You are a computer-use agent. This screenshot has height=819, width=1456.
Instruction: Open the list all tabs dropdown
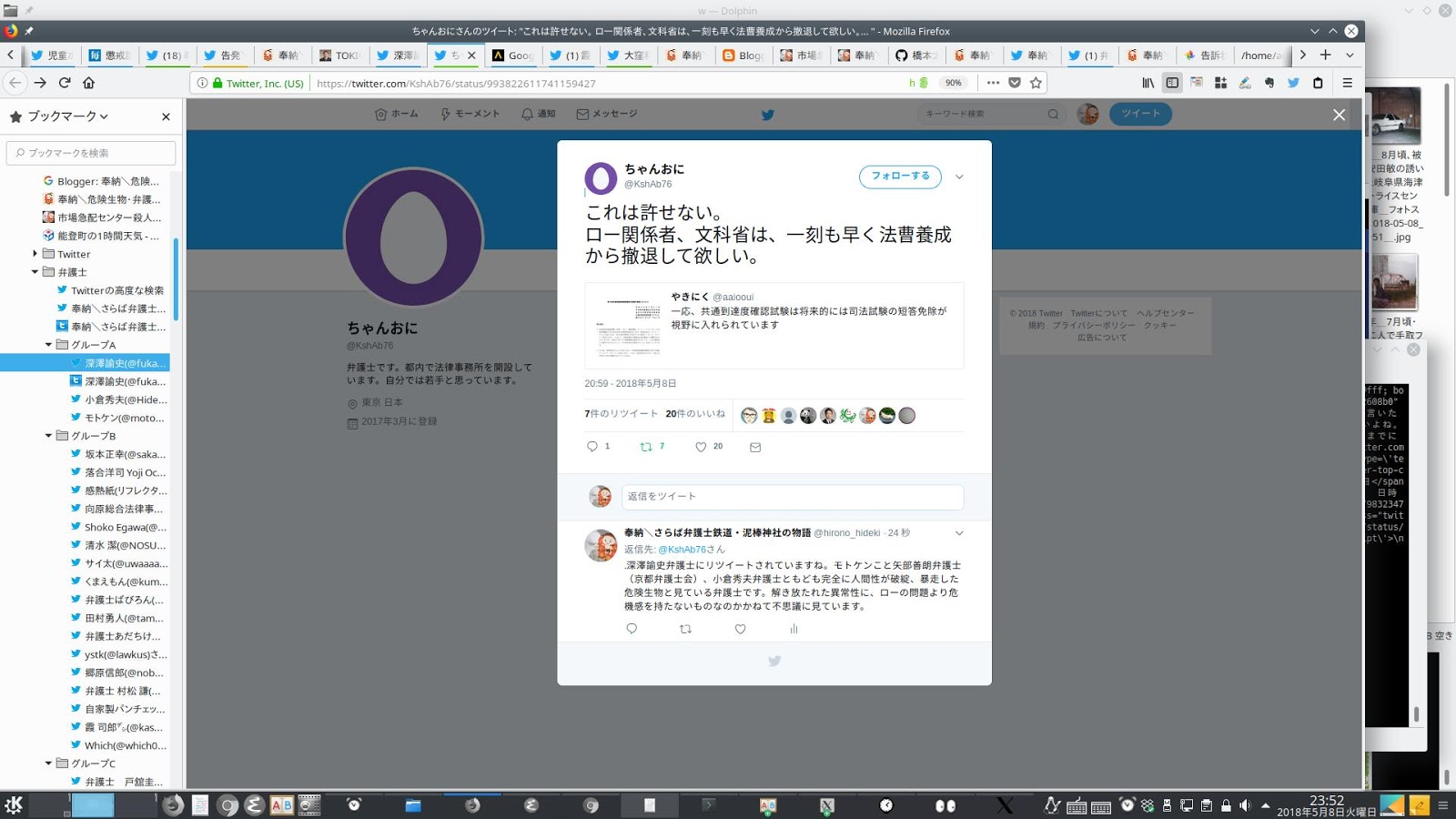pyautogui.click(x=1350, y=55)
